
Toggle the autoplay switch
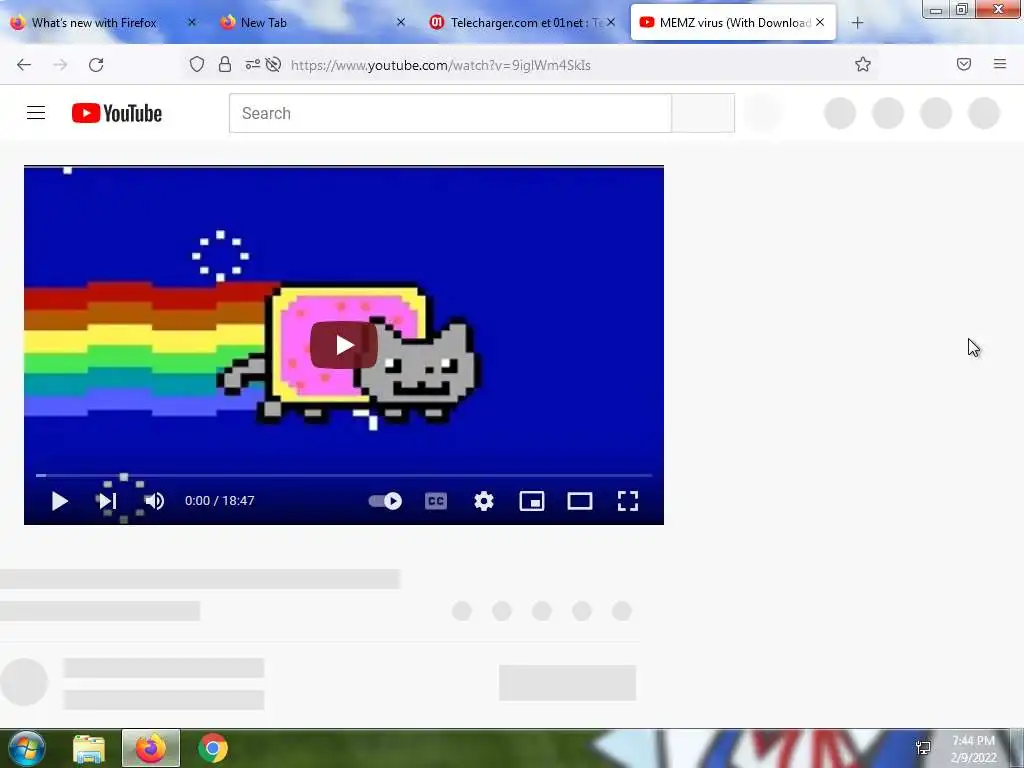[385, 501]
